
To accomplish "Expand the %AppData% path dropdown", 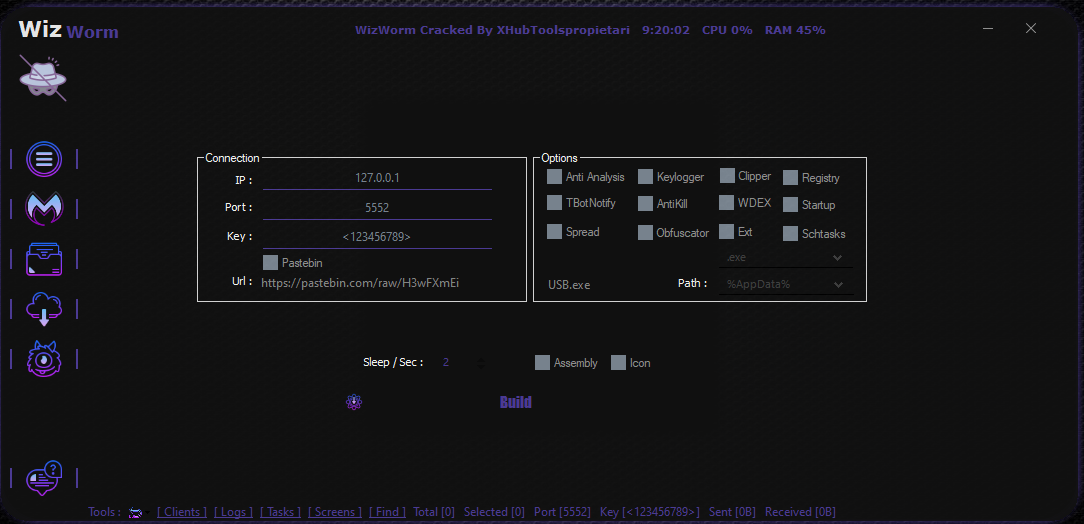I will coord(785,284).
